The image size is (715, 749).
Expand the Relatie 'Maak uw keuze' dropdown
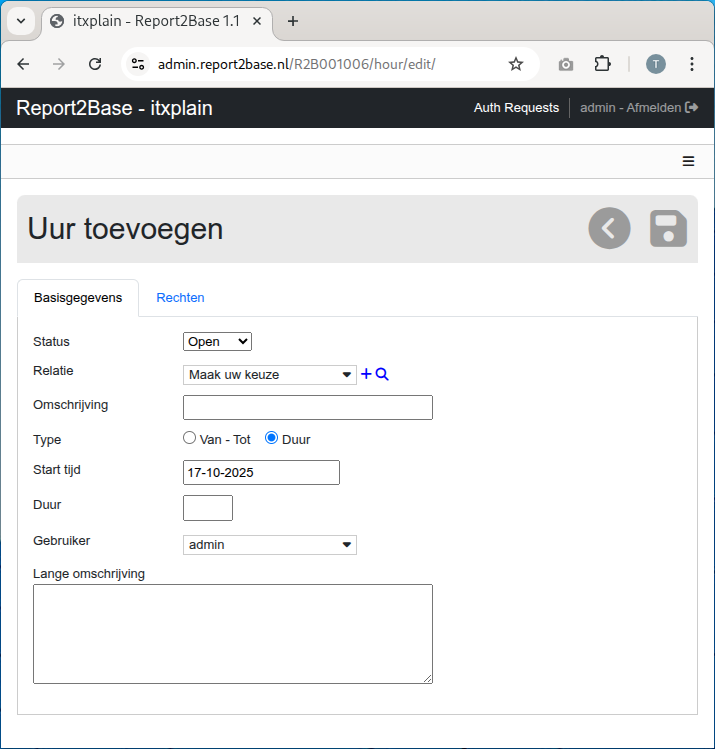pos(270,375)
